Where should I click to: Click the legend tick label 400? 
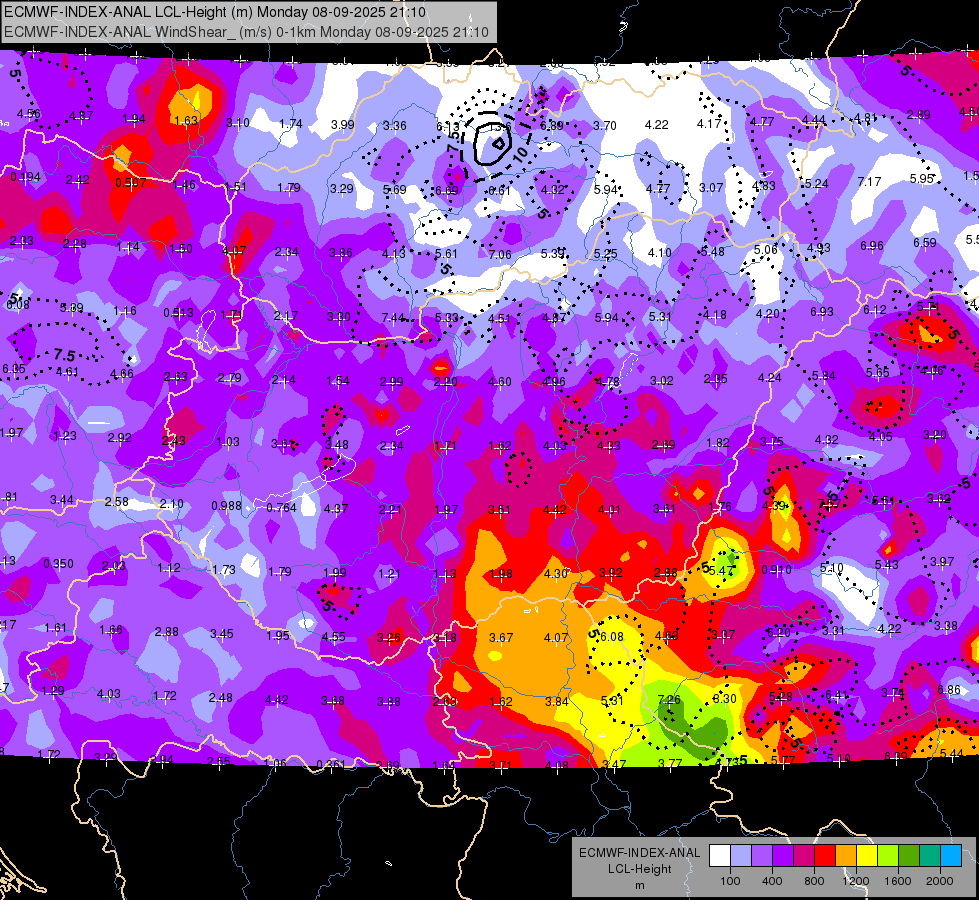[x=772, y=881]
